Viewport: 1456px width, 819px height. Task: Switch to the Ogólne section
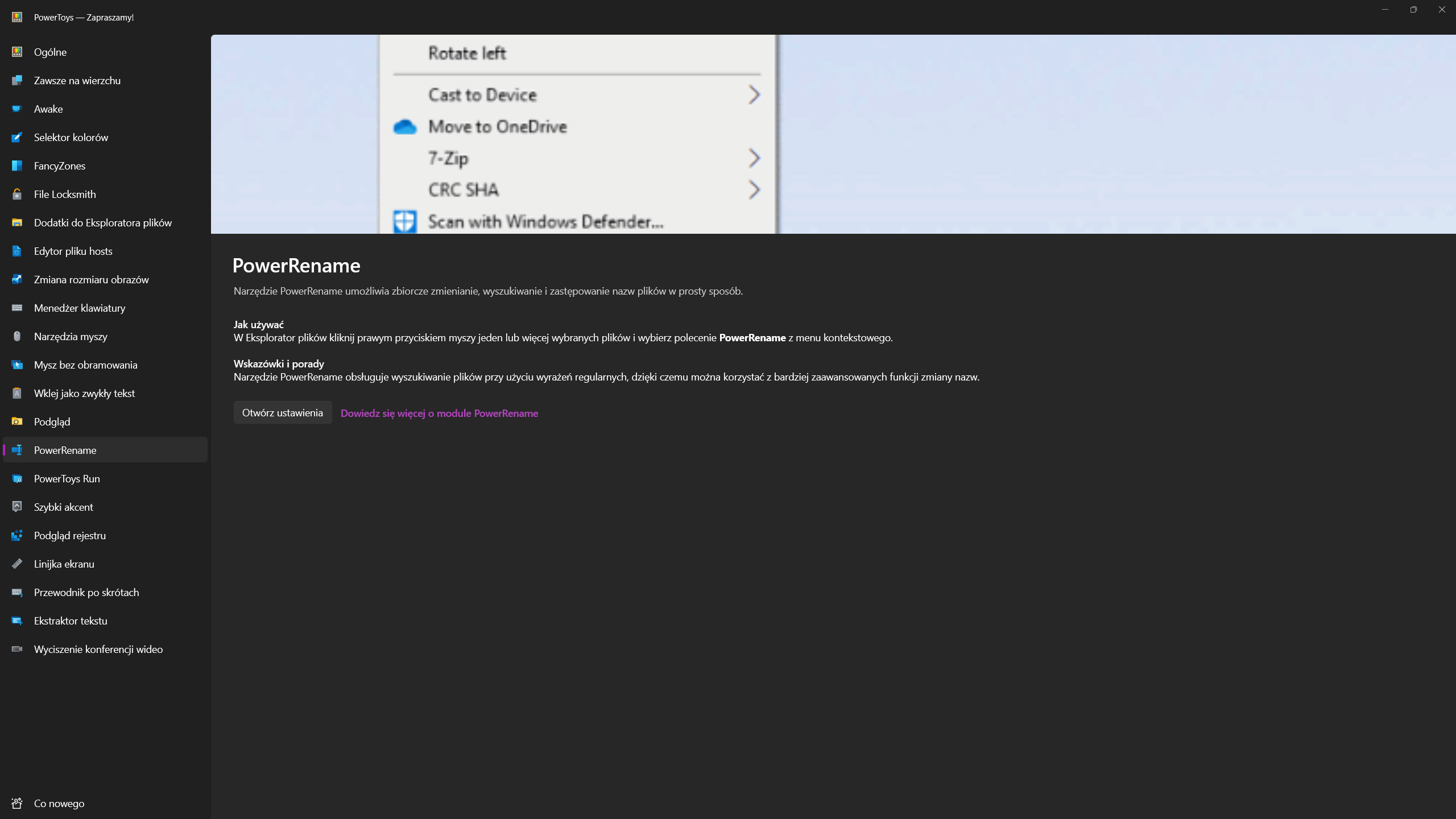49,52
